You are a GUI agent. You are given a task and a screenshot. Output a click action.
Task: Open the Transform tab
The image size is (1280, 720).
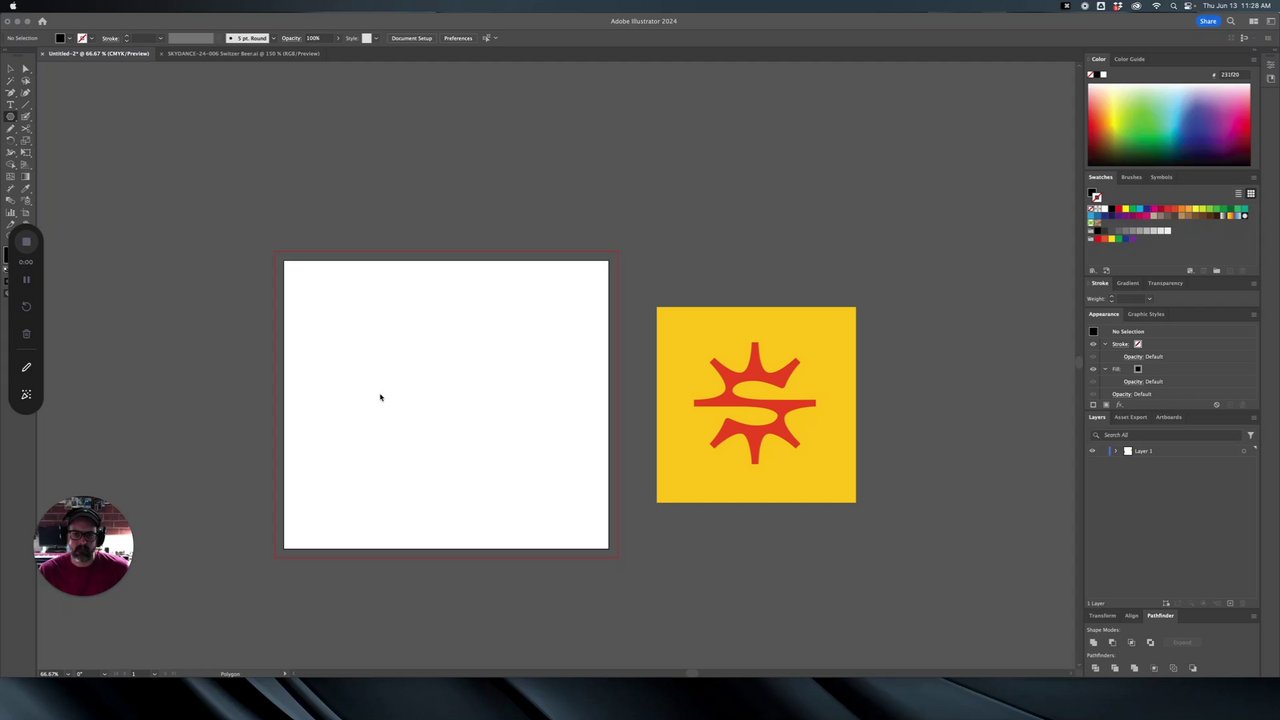1102,616
